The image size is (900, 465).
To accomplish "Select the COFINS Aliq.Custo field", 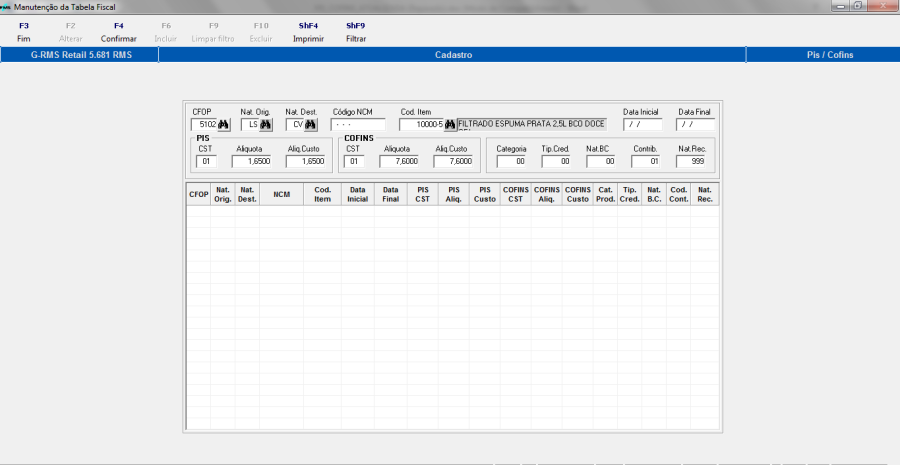I will tap(453, 161).
